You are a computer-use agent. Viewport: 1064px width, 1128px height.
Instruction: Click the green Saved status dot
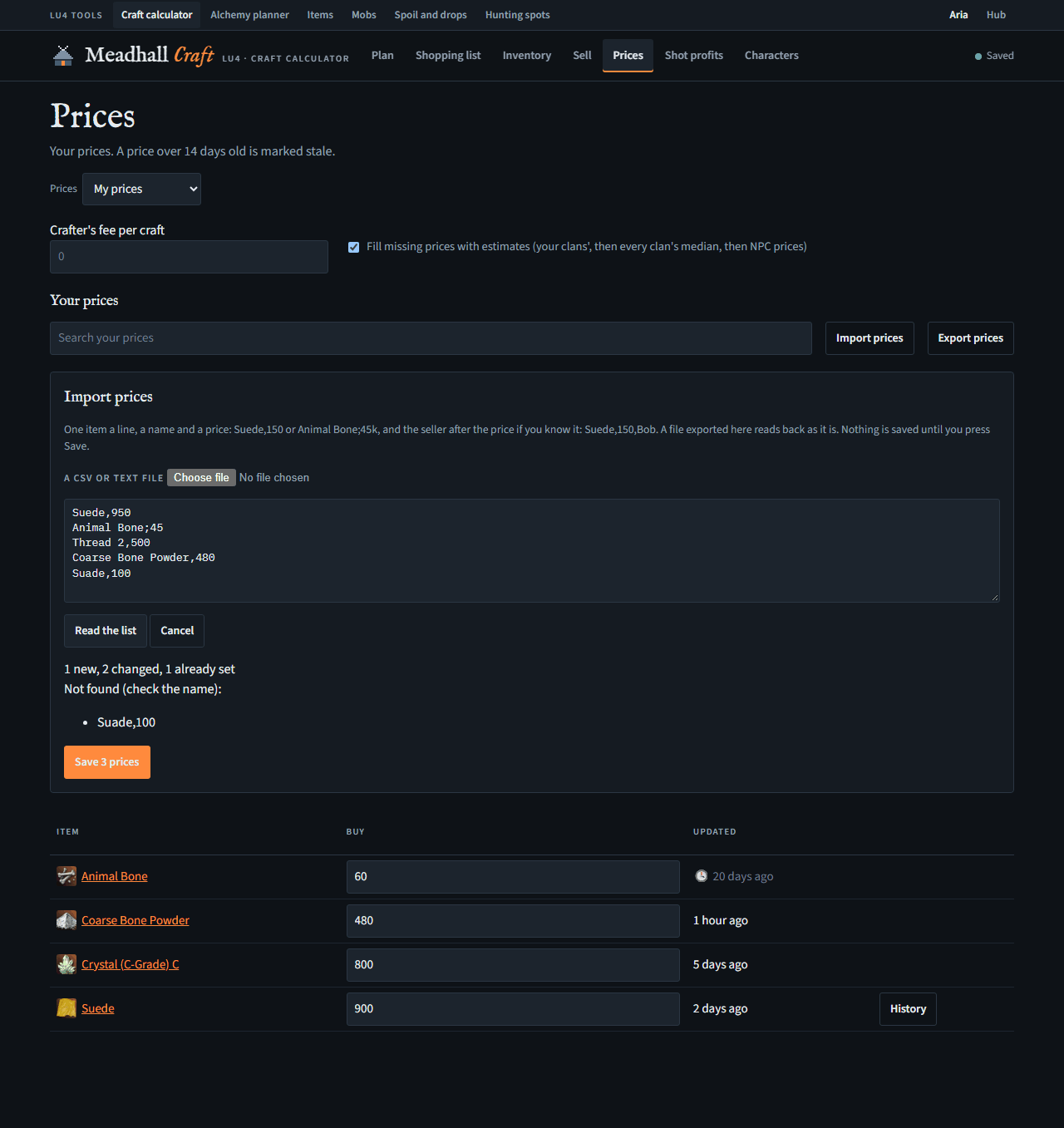pyautogui.click(x=978, y=57)
